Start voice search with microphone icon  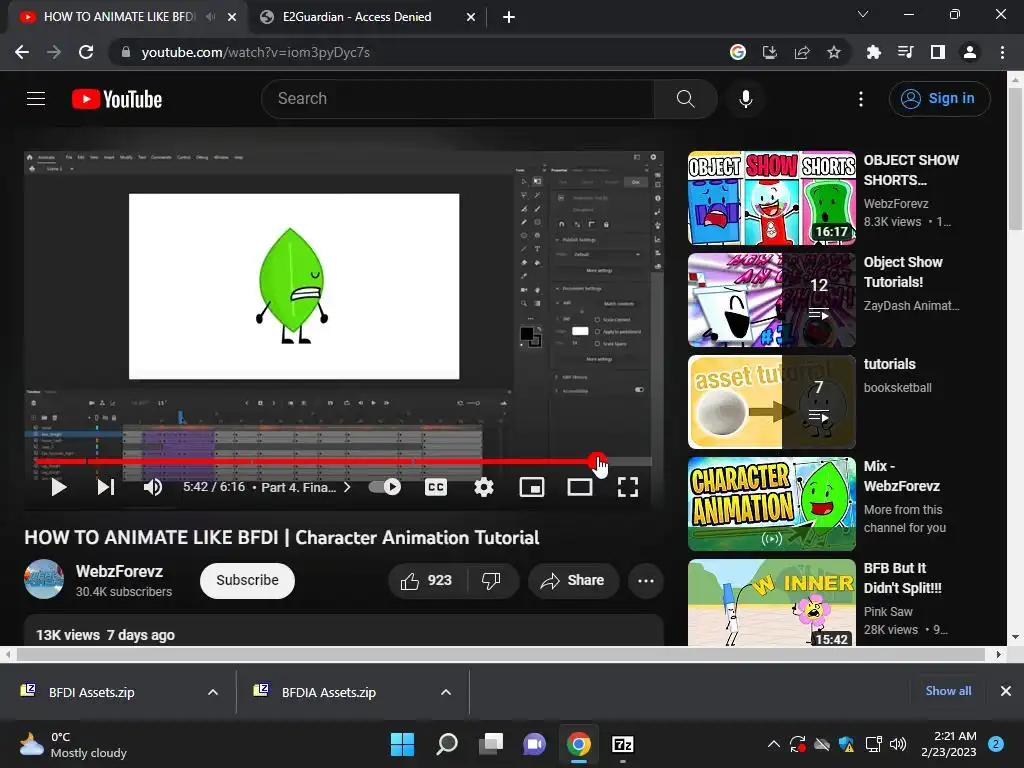(745, 99)
